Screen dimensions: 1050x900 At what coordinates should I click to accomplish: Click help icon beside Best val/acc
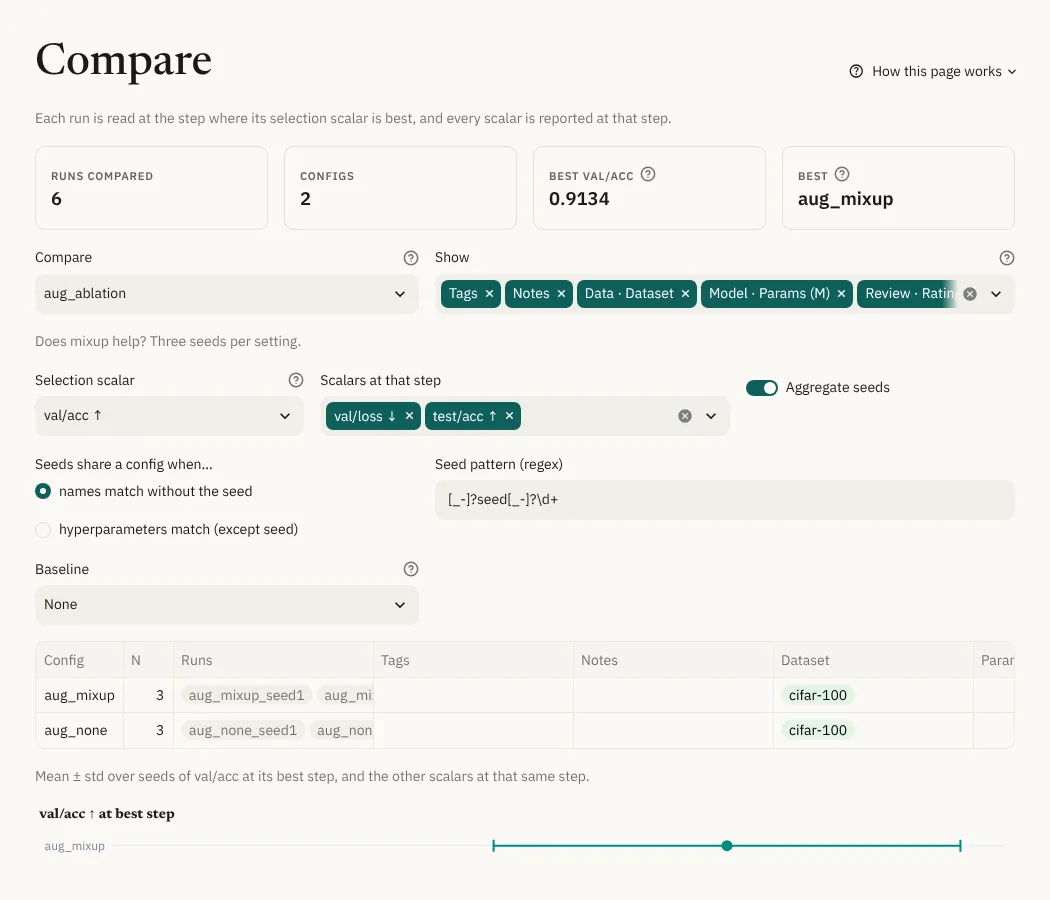coord(648,175)
